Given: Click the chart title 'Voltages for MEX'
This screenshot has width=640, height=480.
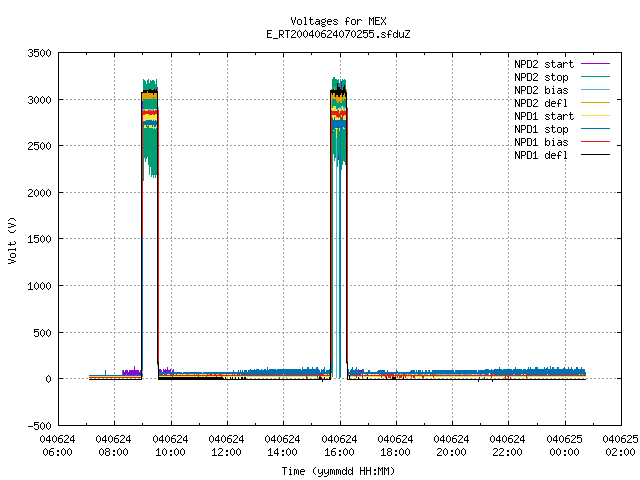Looking at the screenshot, I should pyautogui.click(x=338, y=21).
